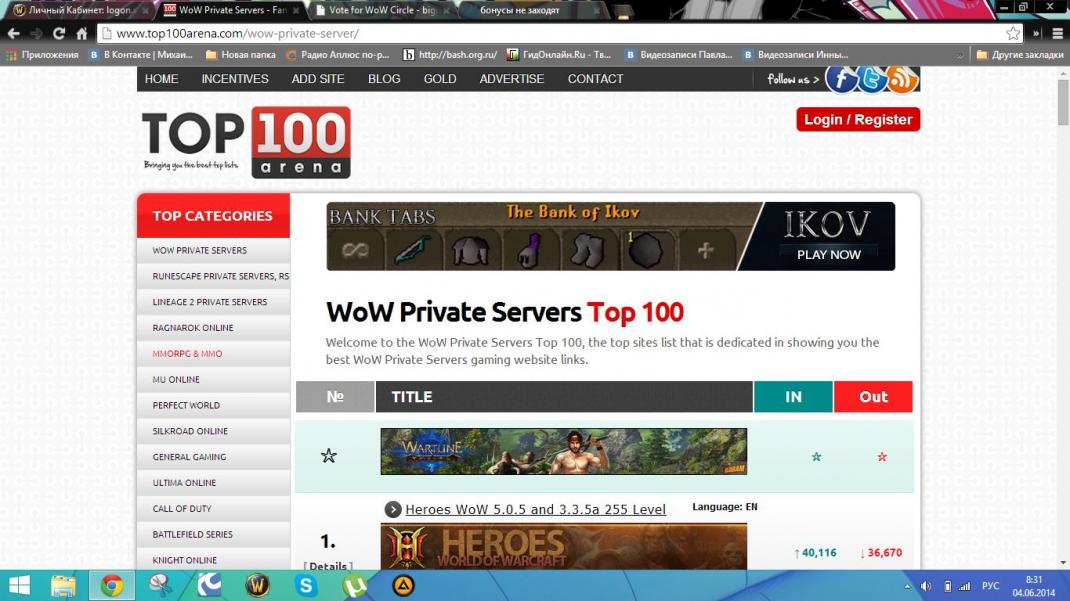The image size is (1070, 601).
Task: Open the Heroes WoW 5.0.5 link
Action: 535,510
